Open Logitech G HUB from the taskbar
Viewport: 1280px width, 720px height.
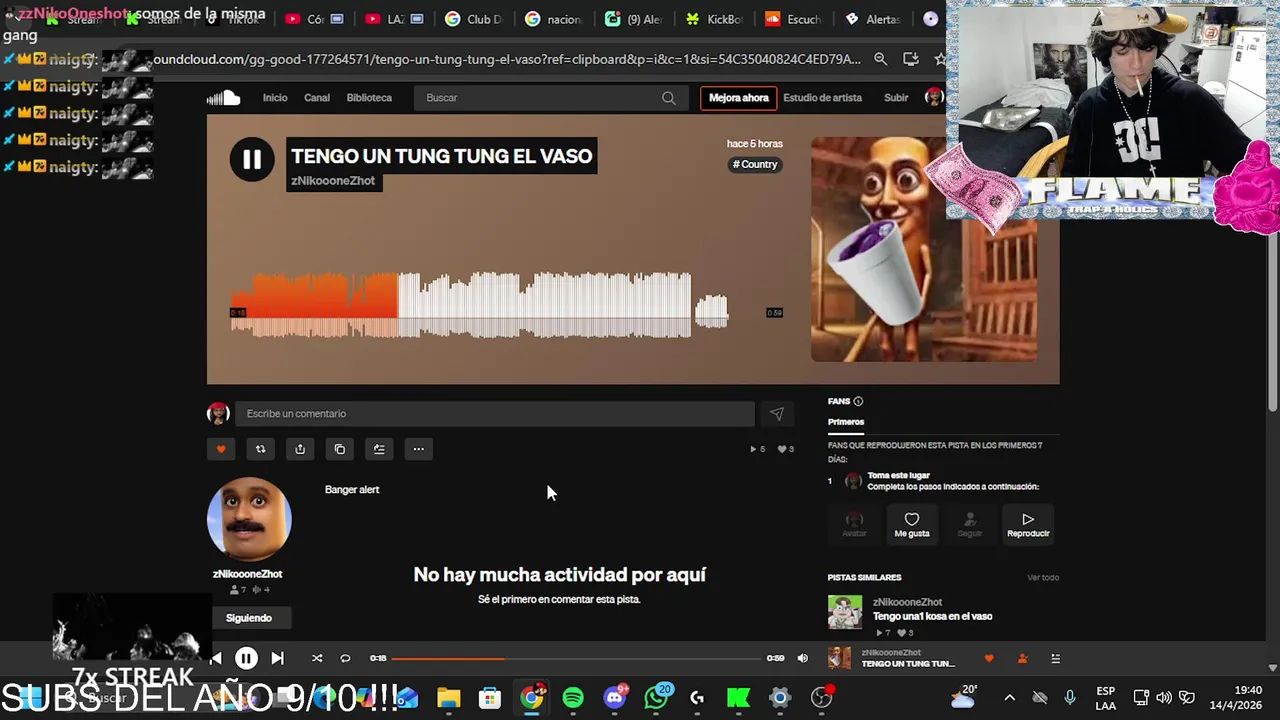pos(697,697)
